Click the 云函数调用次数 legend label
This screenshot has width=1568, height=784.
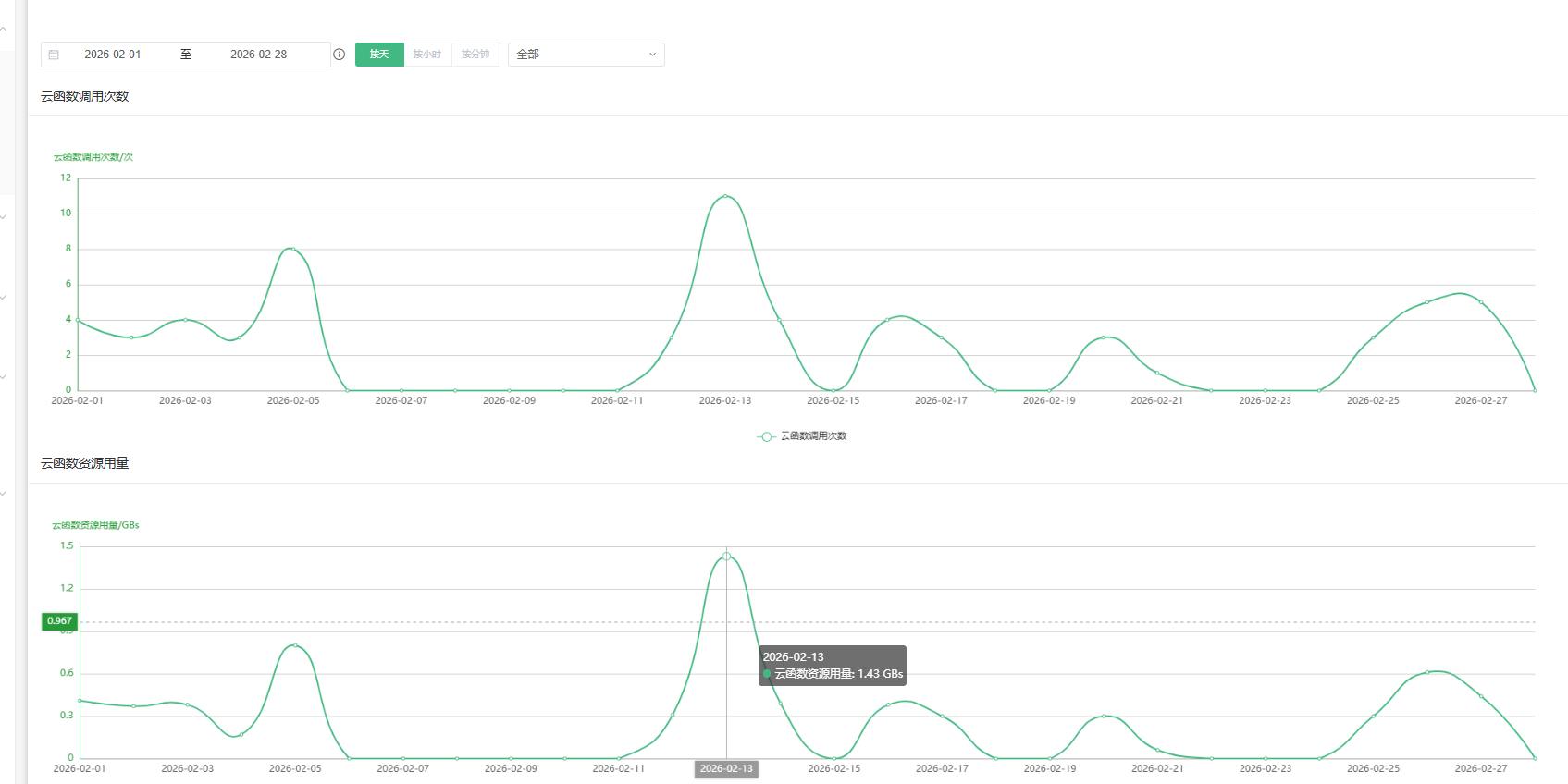pyautogui.click(x=813, y=436)
